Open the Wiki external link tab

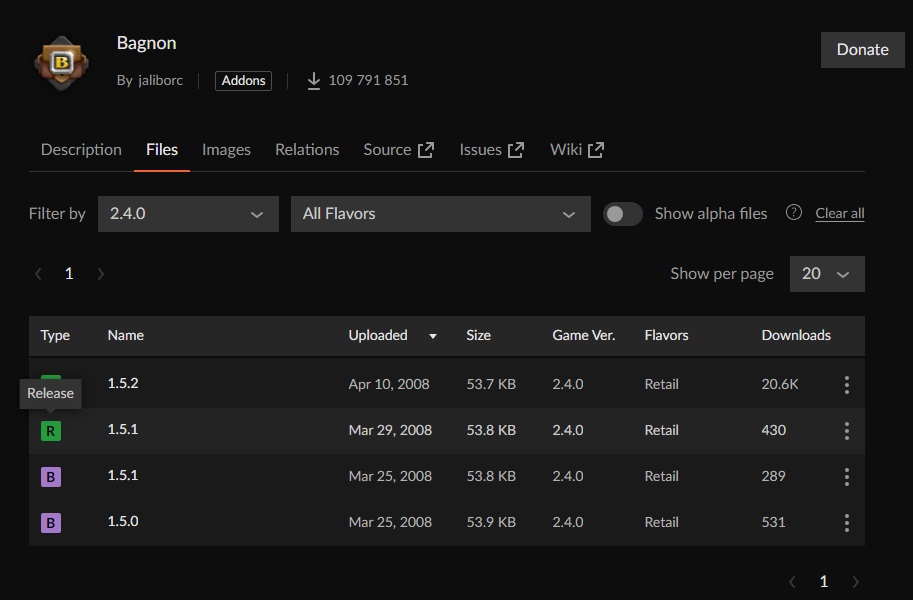tap(577, 150)
